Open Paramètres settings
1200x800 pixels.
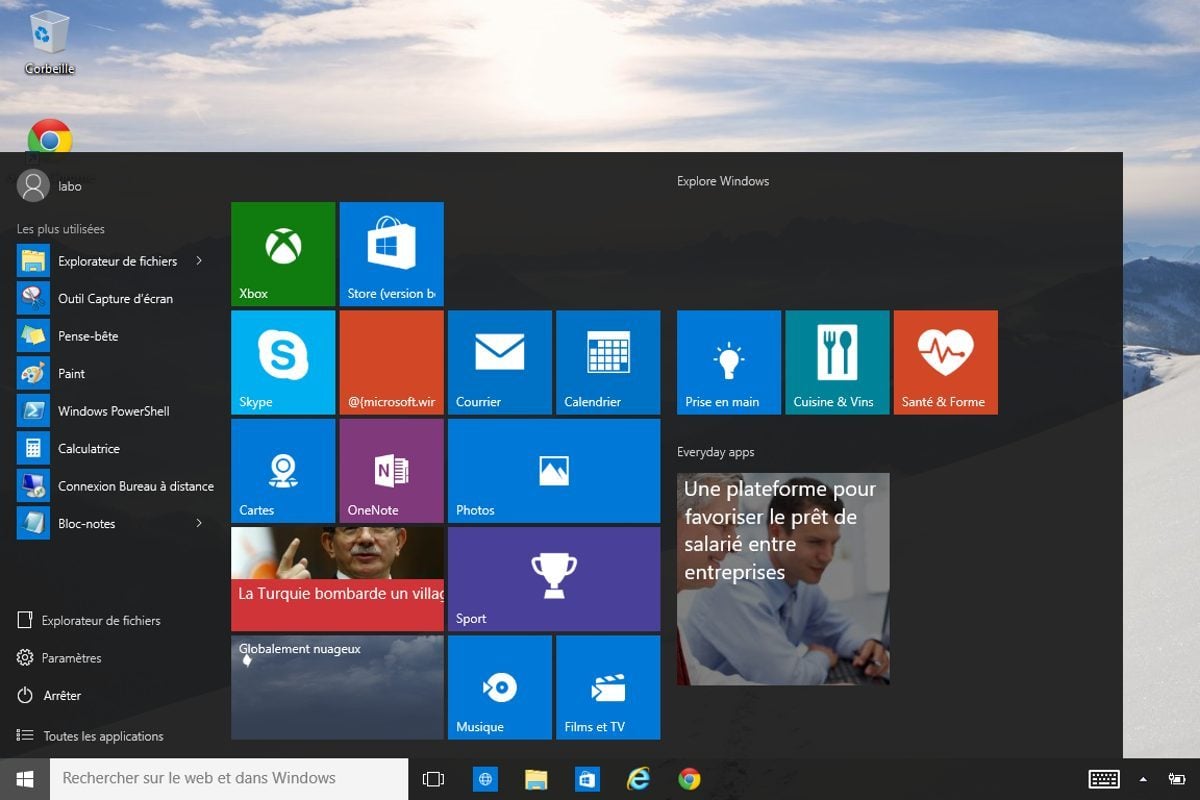pos(60,658)
